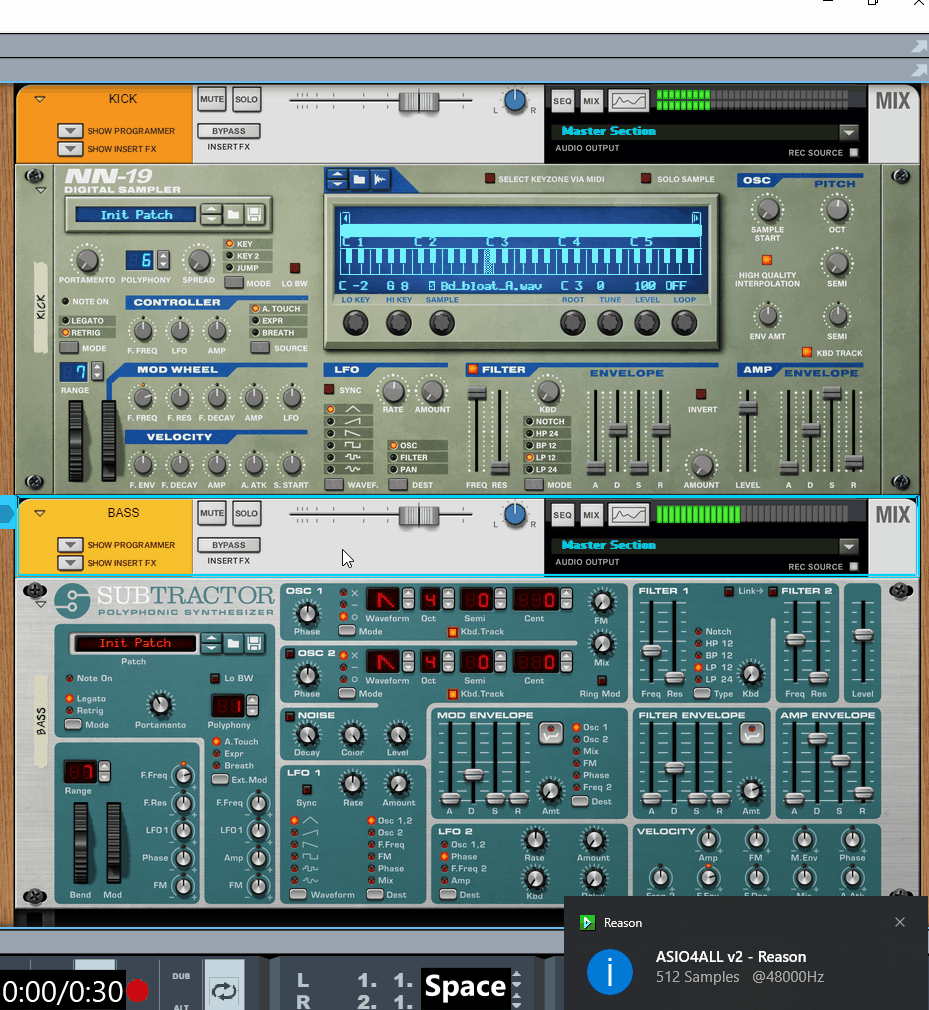Adjust NN-19 Amp Level slider

[x=747, y=408]
